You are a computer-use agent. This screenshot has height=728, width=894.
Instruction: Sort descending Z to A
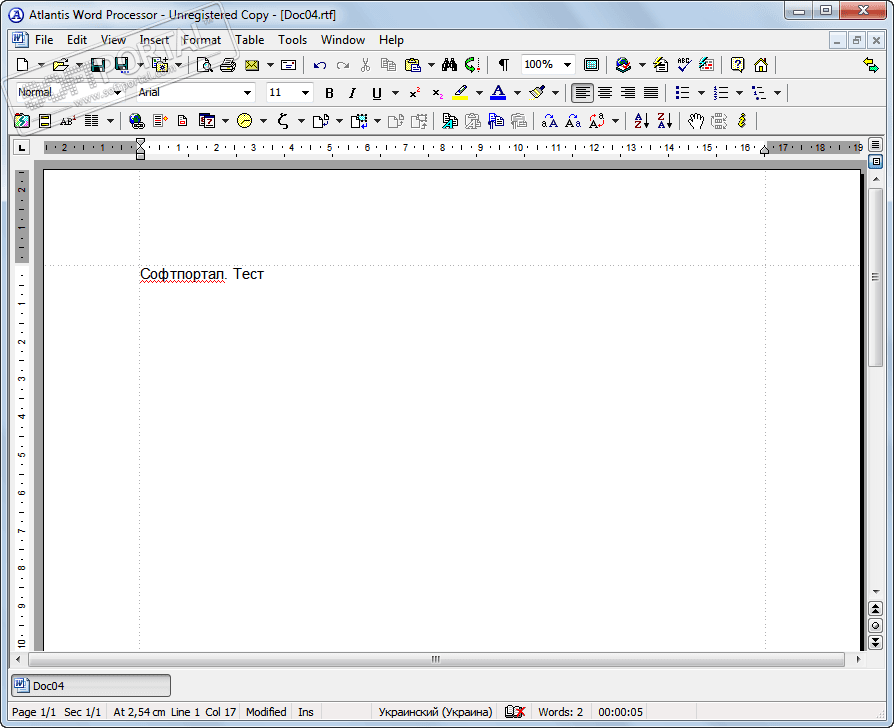[x=665, y=121]
